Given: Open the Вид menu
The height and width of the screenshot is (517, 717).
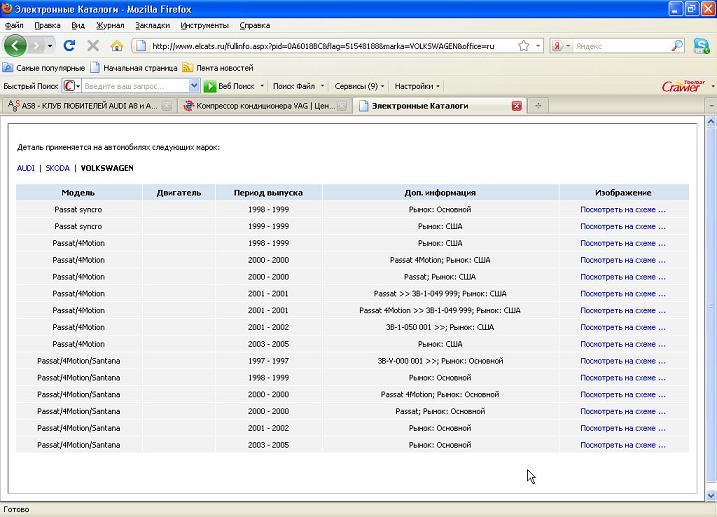Looking at the screenshot, I should pyautogui.click(x=78, y=26).
